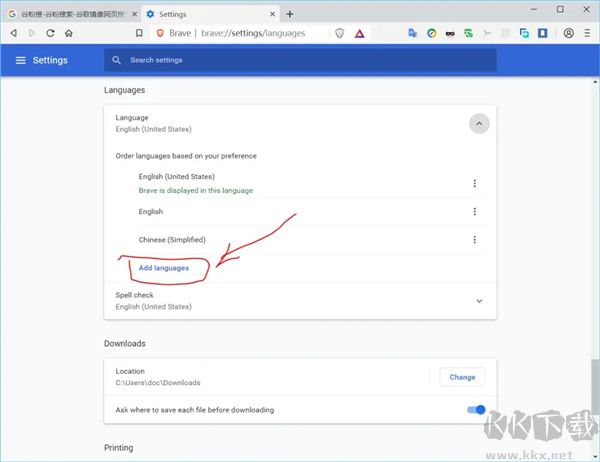Click the Brave lion icon in address bar
Viewport: 600px width, 462px height.
point(160,33)
